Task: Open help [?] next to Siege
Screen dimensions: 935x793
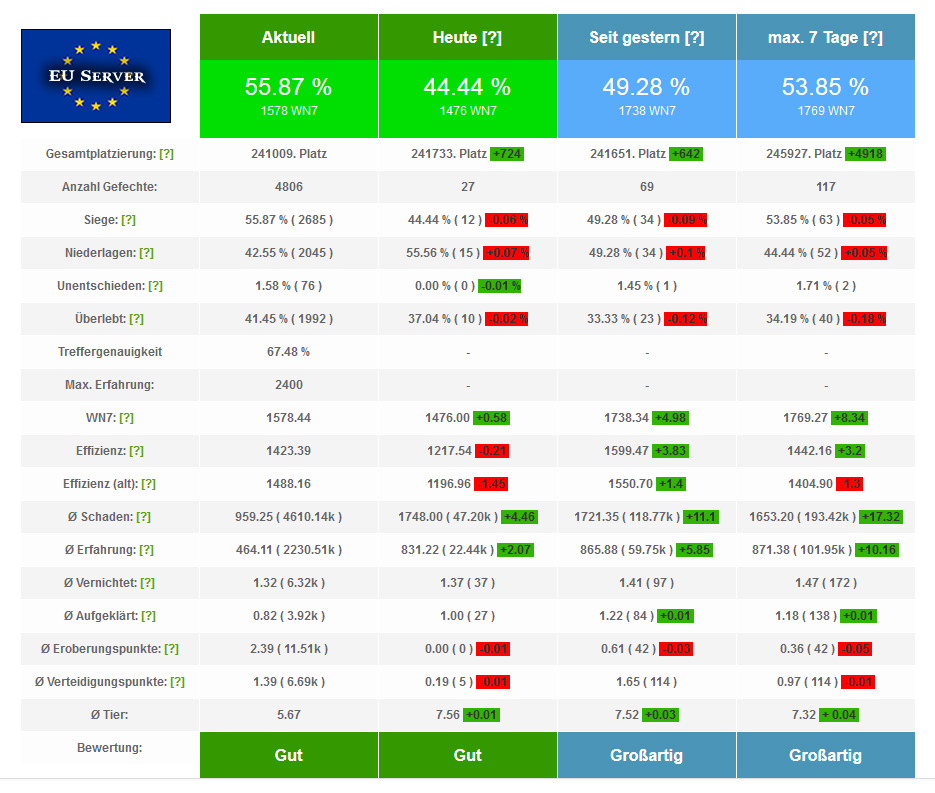Action: click(128, 220)
